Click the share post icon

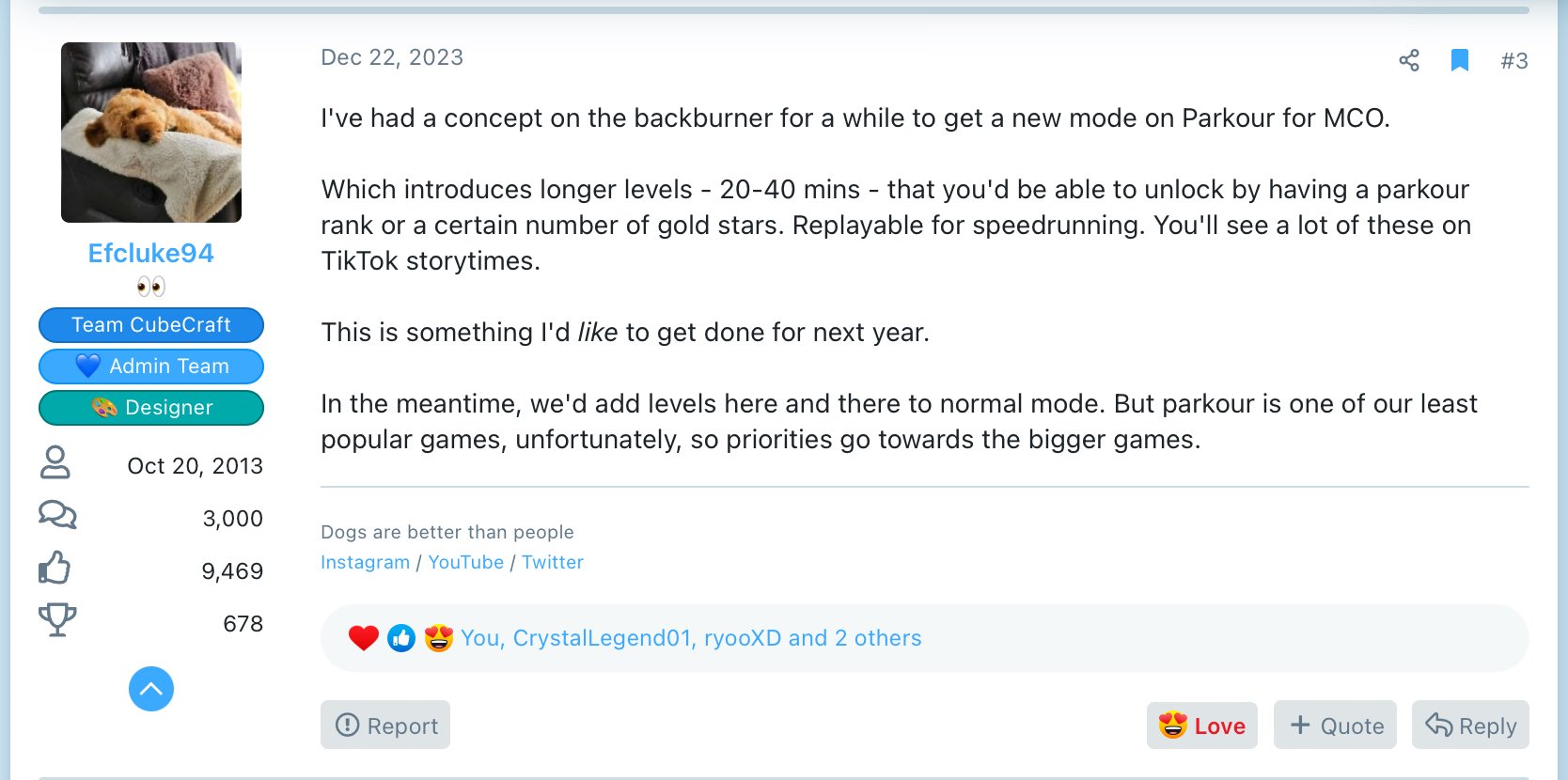coord(1408,61)
